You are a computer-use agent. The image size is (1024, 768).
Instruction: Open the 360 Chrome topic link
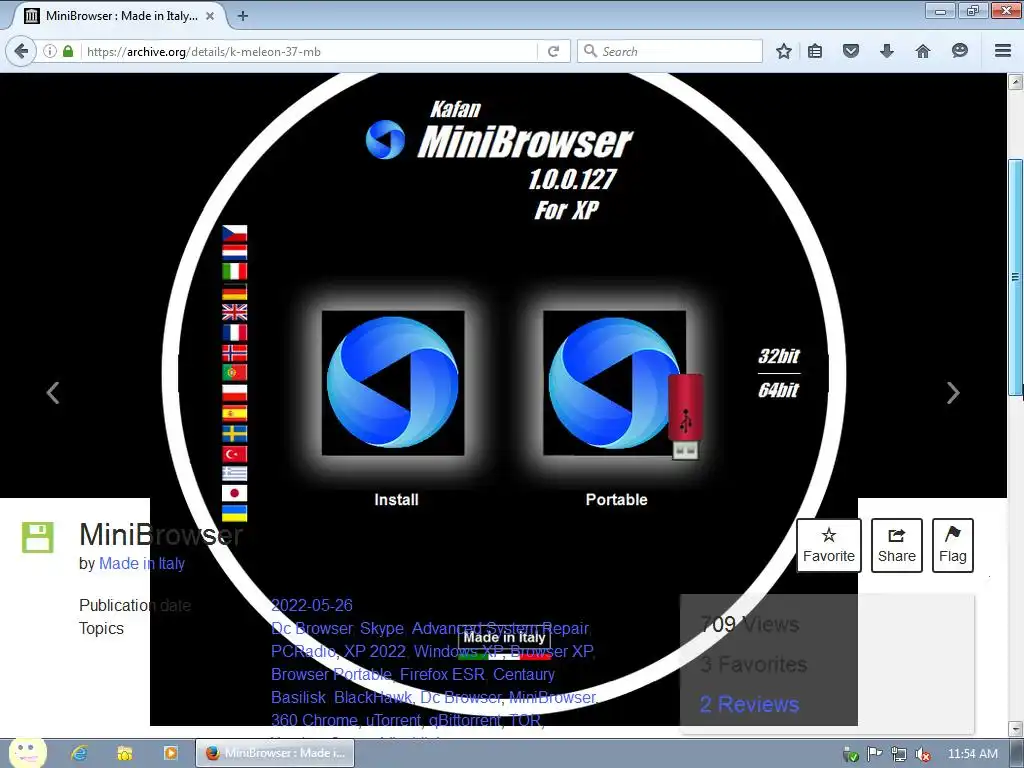[314, 720]
